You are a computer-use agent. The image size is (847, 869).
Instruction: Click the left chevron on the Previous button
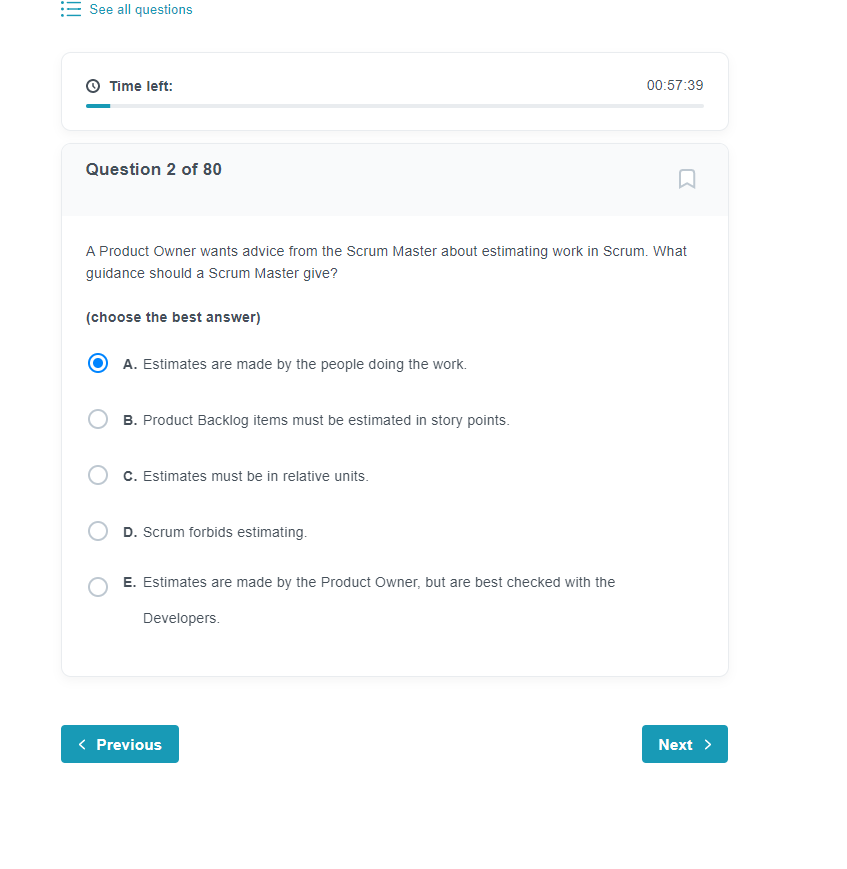(x=82, y=744)
